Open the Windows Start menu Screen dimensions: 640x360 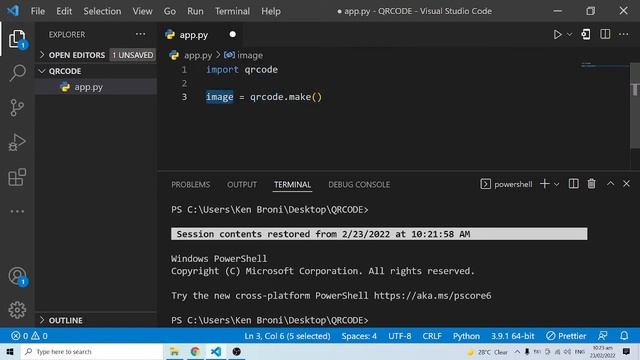9,351
